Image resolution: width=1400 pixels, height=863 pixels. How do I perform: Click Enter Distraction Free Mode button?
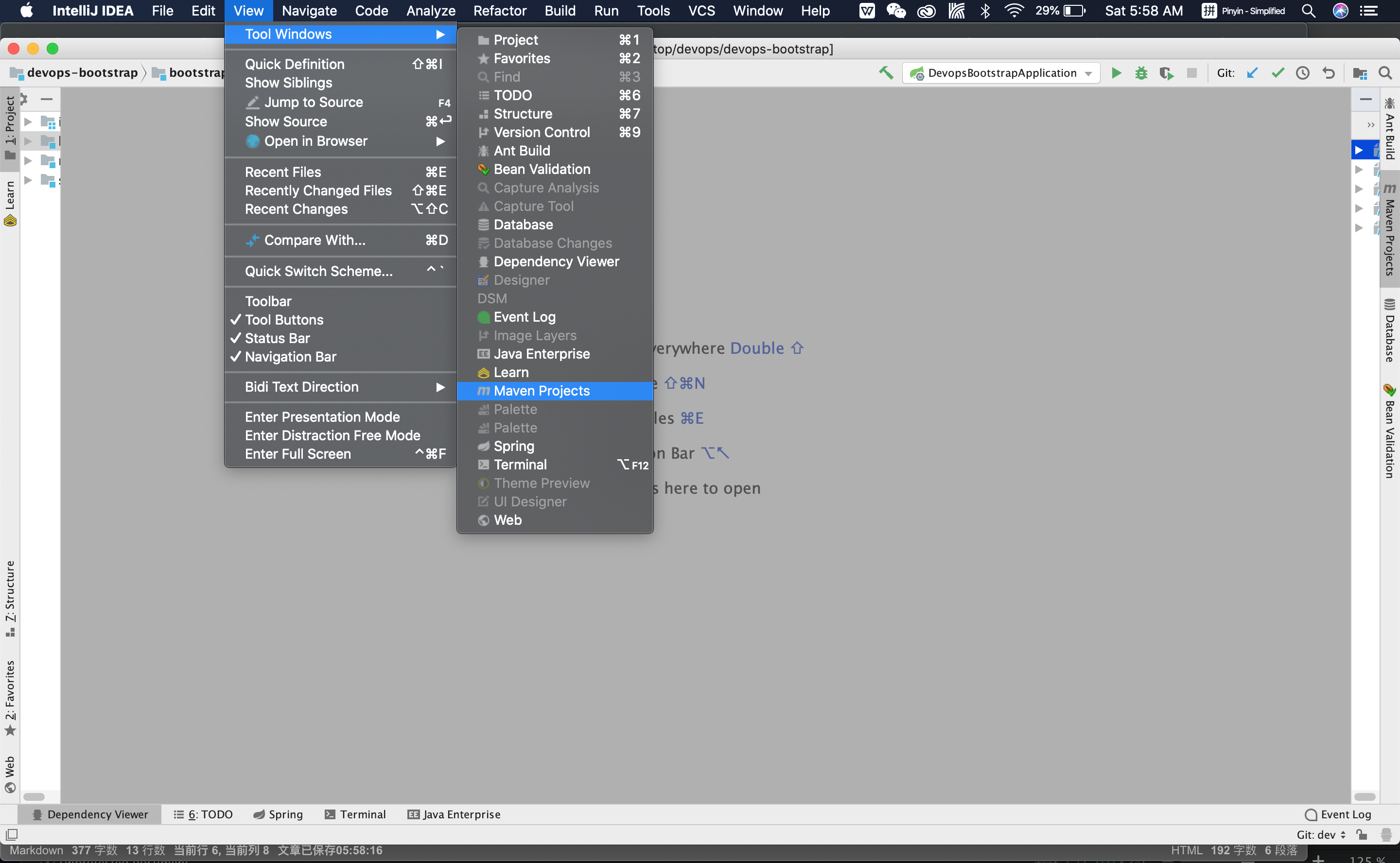tap(332, 435)
